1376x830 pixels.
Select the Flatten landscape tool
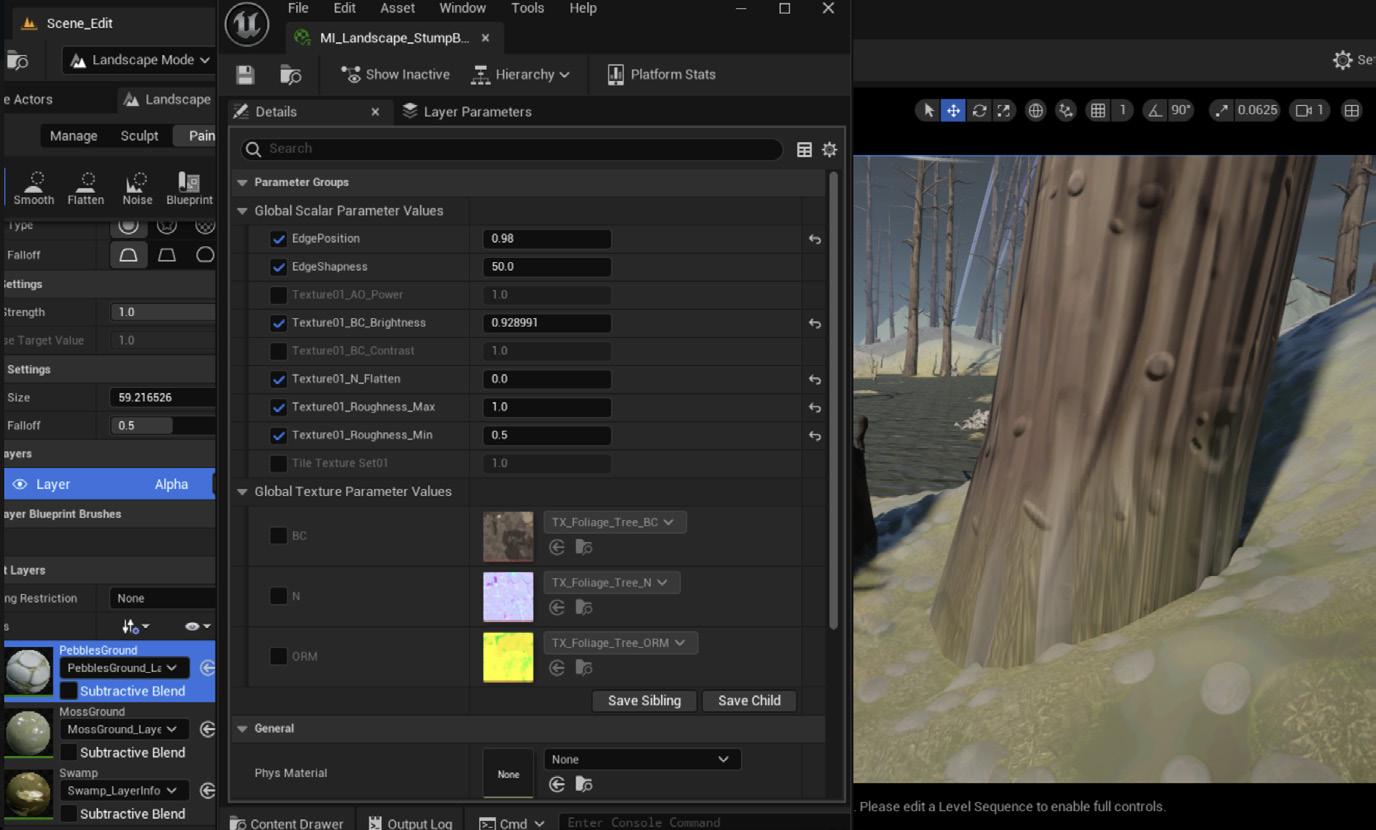click(x=86, y=187)
